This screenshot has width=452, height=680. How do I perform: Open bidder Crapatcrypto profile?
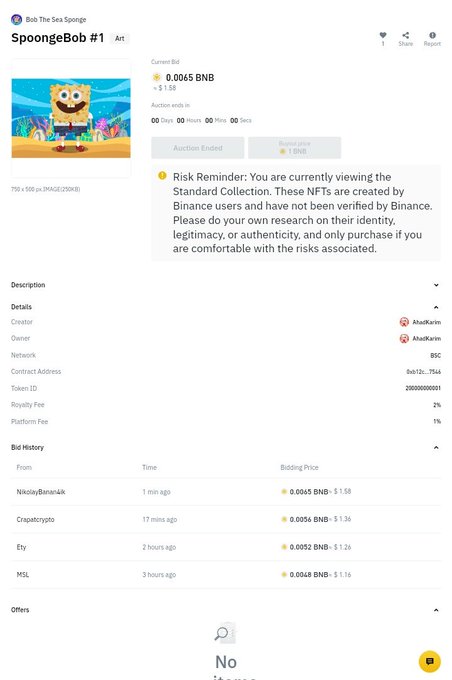pos(36,520)
